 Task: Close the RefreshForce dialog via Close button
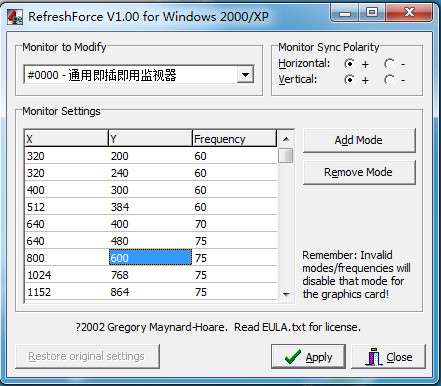pyautogui.click(x=389, y=357)
